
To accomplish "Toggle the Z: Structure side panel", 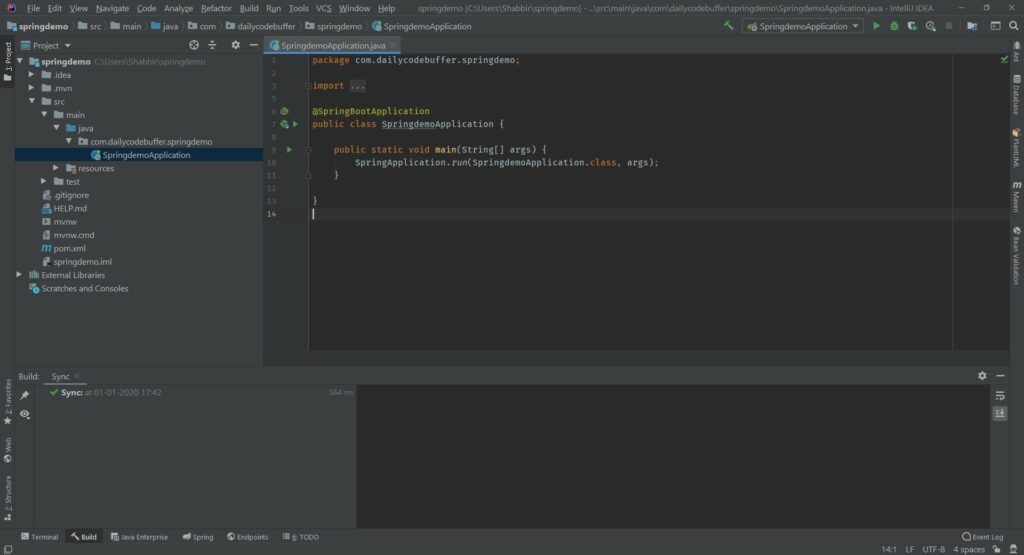I will 7,498.
